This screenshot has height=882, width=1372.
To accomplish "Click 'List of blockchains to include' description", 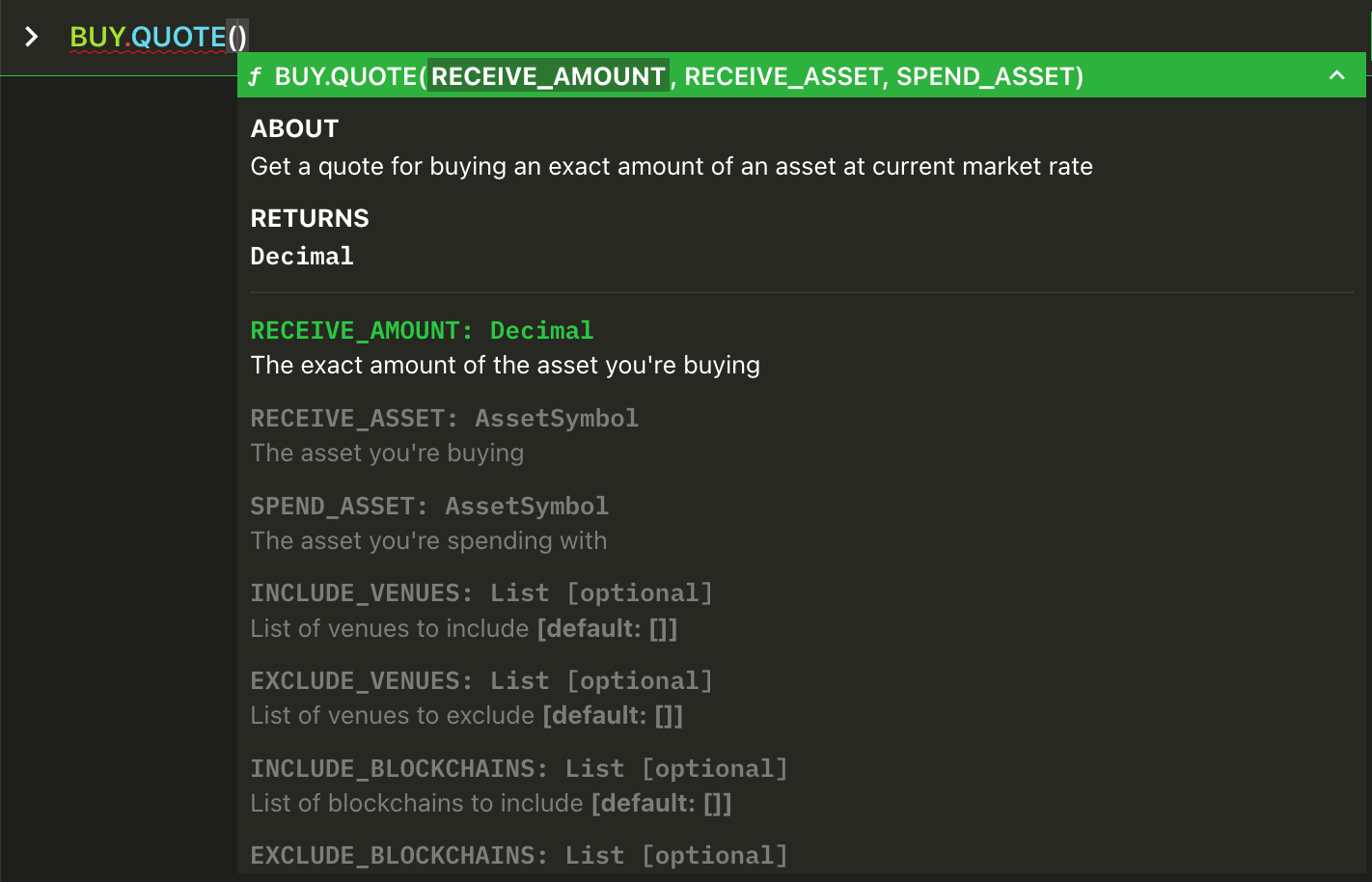I will [x=491, y=803].
